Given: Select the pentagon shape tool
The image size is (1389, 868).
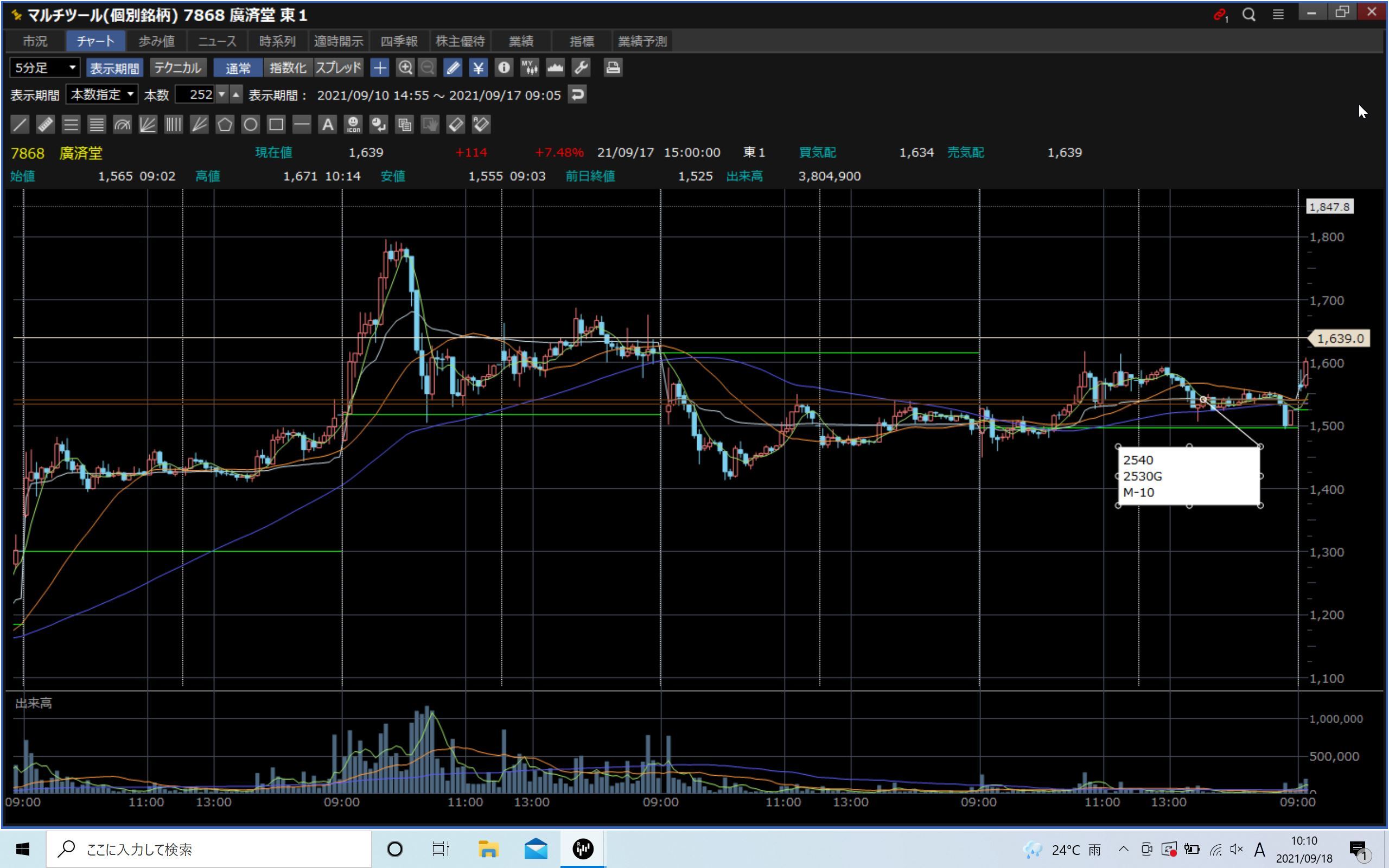Looking at the screenshot, I should (x=225, y=125).
